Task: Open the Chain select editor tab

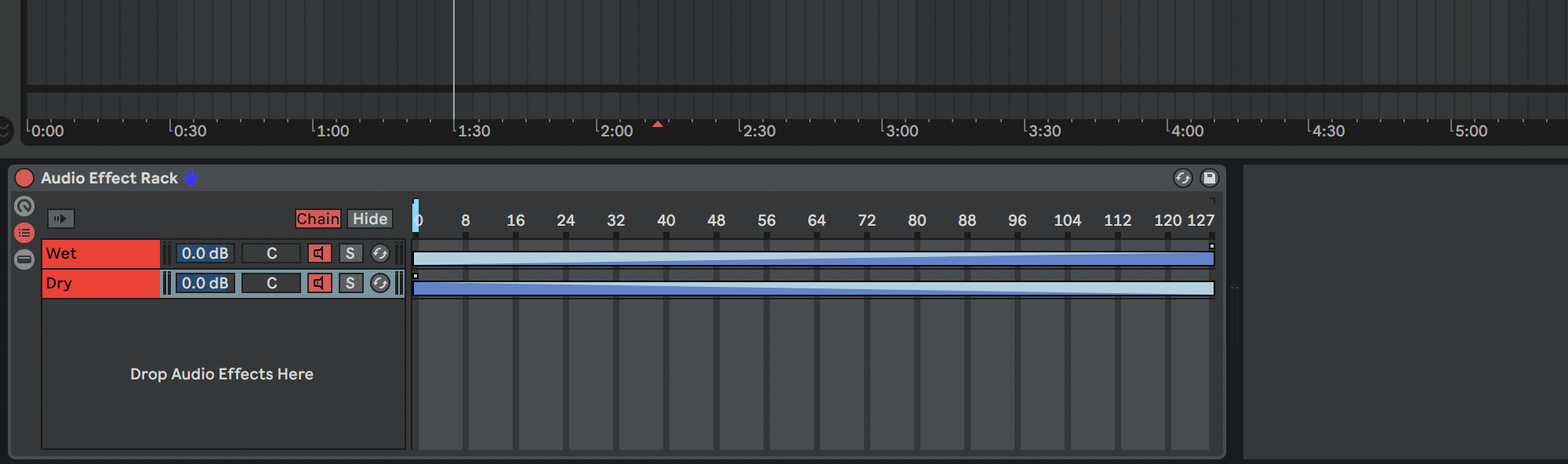Action: pos(318,219)
